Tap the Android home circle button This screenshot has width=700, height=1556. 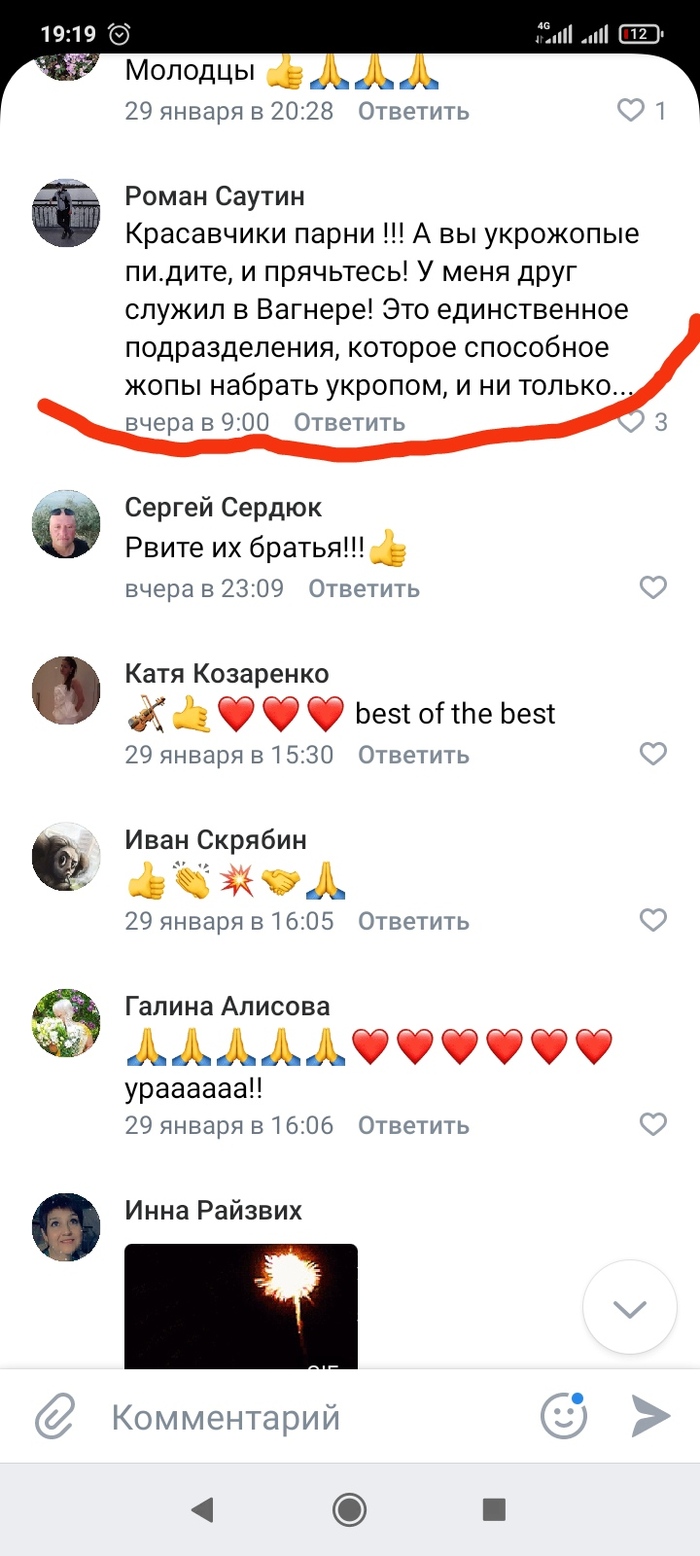(349, 1509)
